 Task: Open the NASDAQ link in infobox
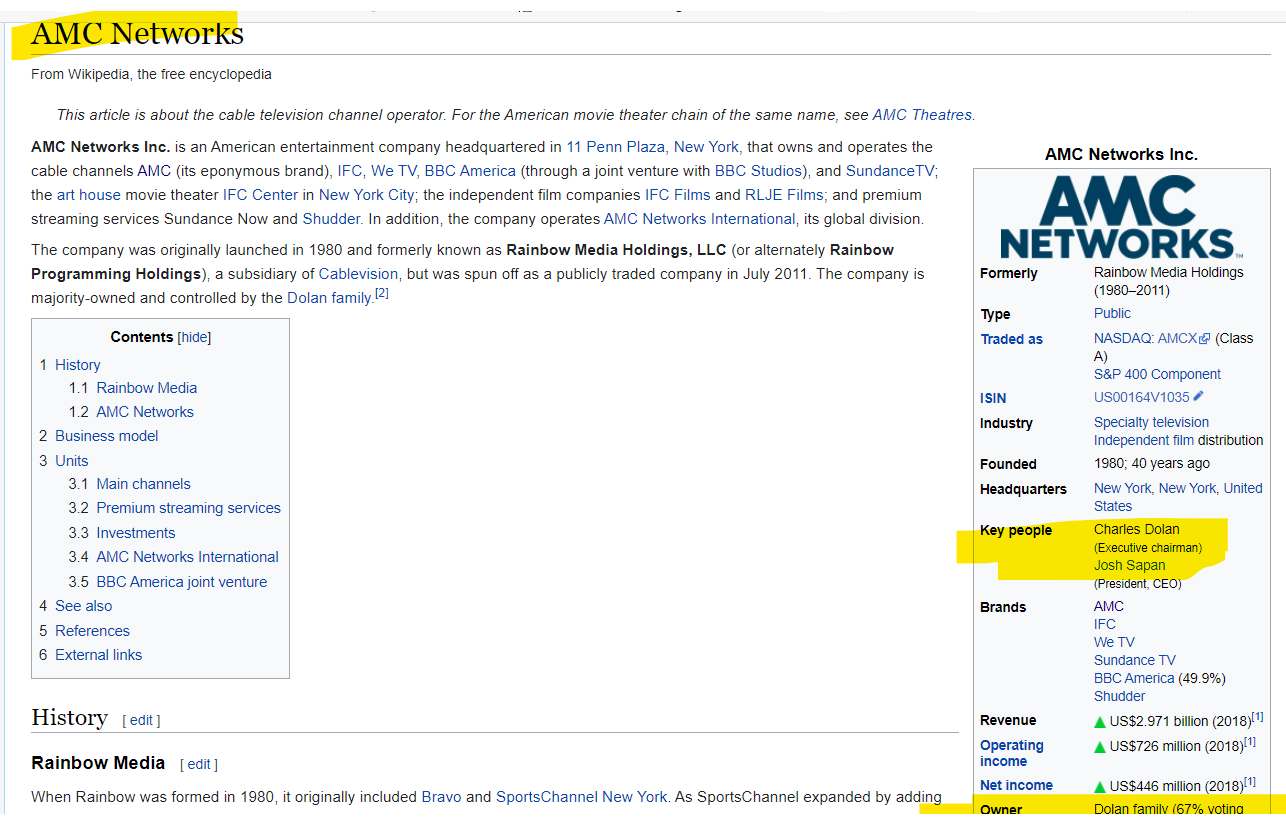click(x=1122, y=338)
